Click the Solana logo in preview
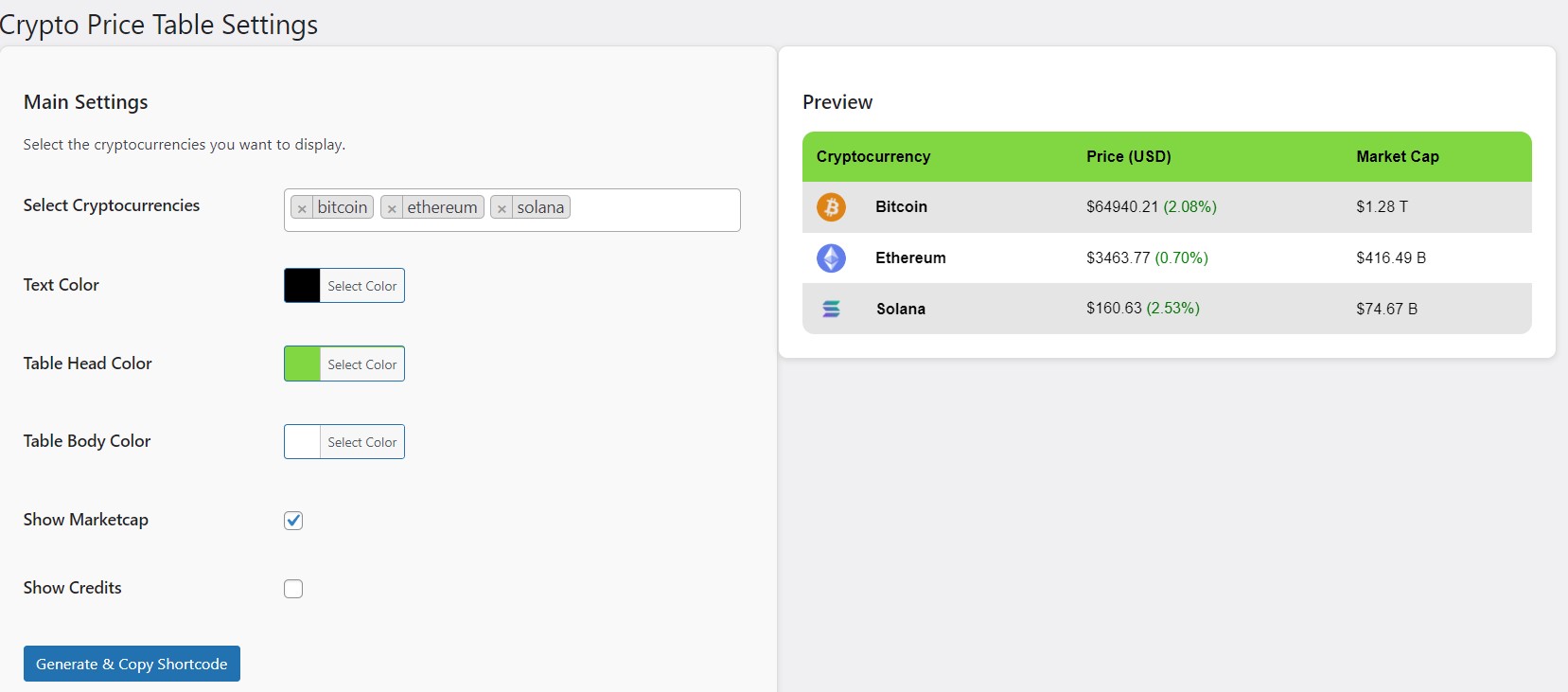 tap(831, 309)
